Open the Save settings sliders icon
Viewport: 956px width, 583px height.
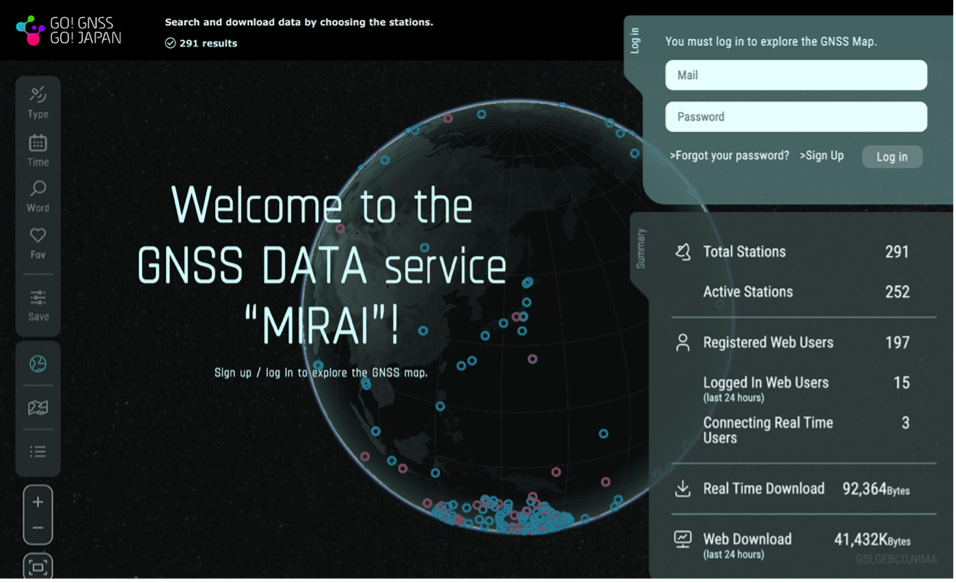[x=38, y=306]
